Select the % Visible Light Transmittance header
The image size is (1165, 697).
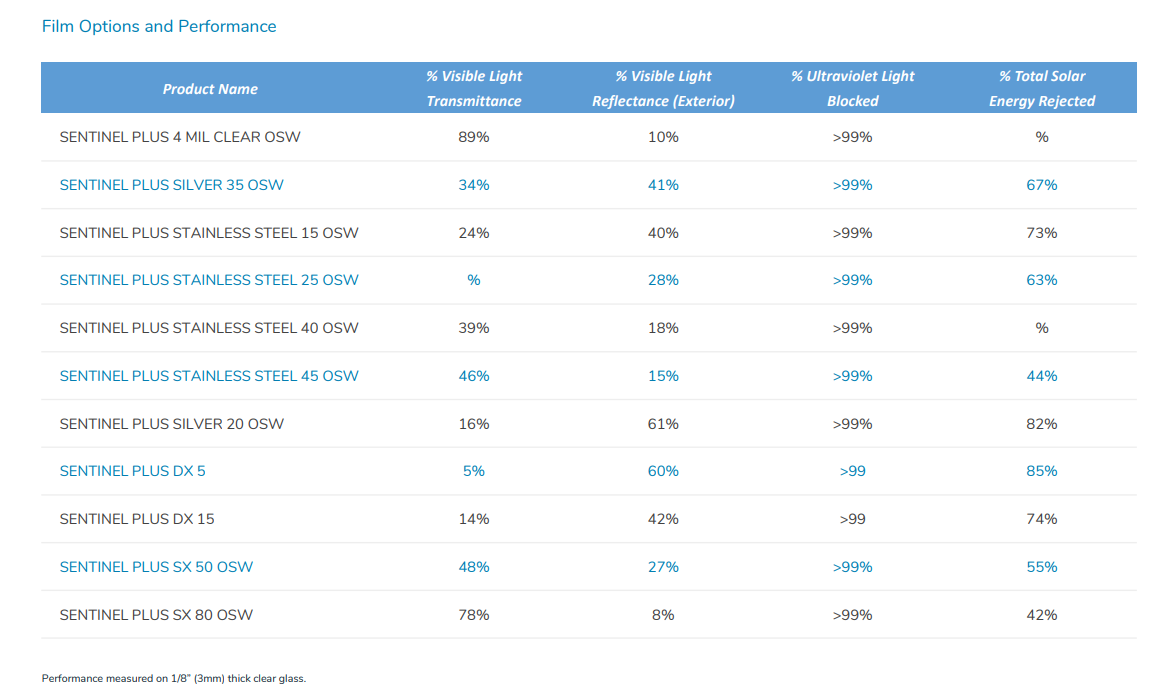(x=474, y=88)
